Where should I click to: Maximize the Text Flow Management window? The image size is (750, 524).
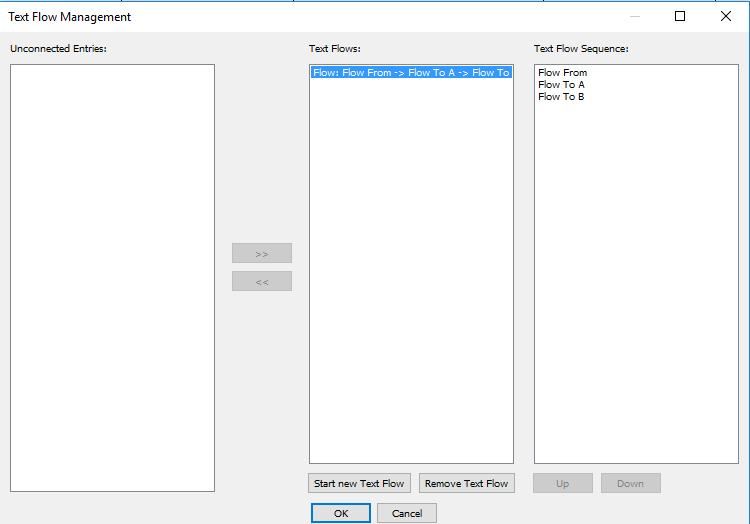pos(680,16)
